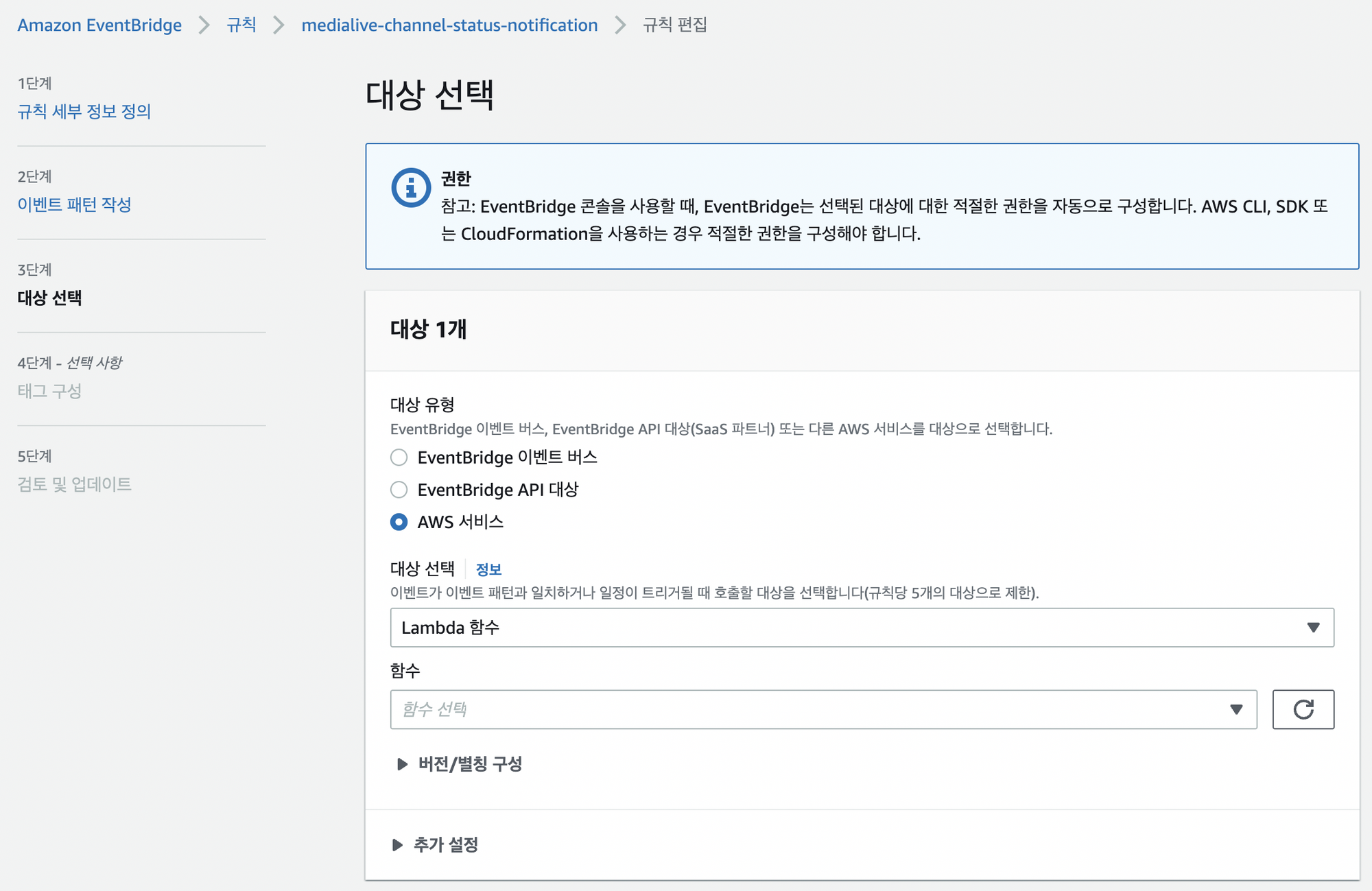Click the 함수 선택 dropdown arrow icon
Viewport: 1372px width, 891px height.
pyautogui.click(x=1236, y=709)
